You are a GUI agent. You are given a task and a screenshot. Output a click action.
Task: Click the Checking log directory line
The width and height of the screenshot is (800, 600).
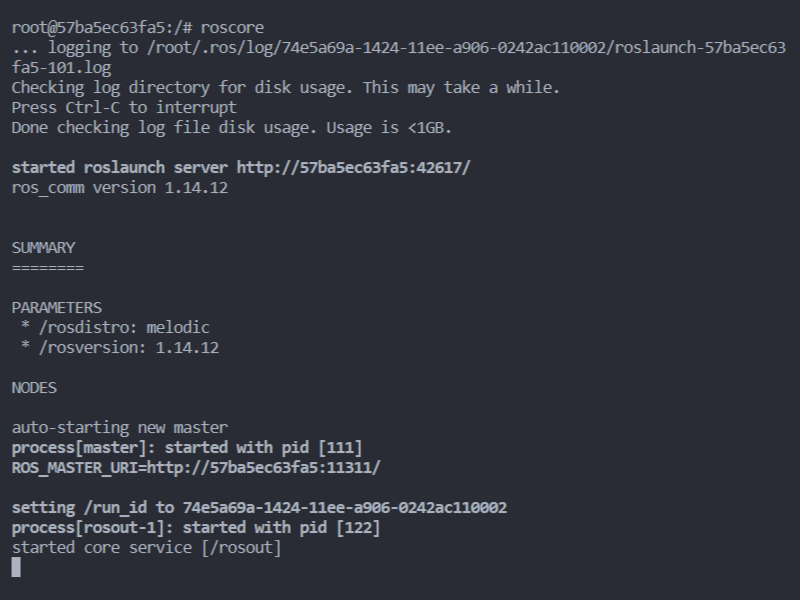[x=286, y=88]
